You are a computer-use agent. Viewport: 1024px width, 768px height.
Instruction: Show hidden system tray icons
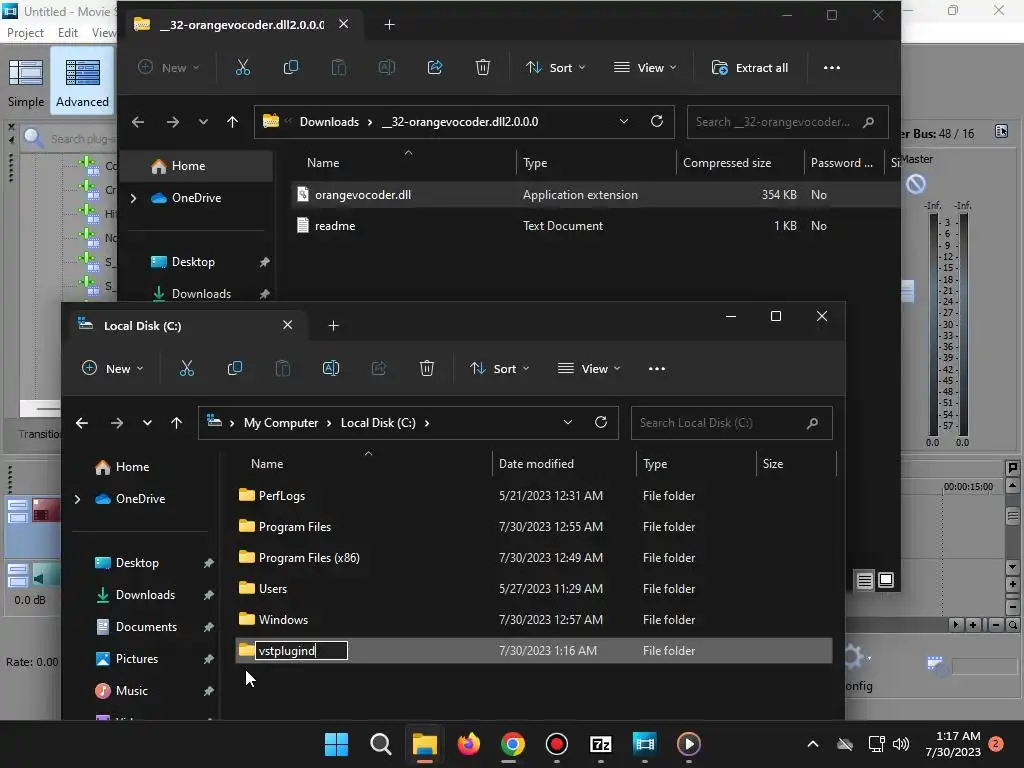813,744
